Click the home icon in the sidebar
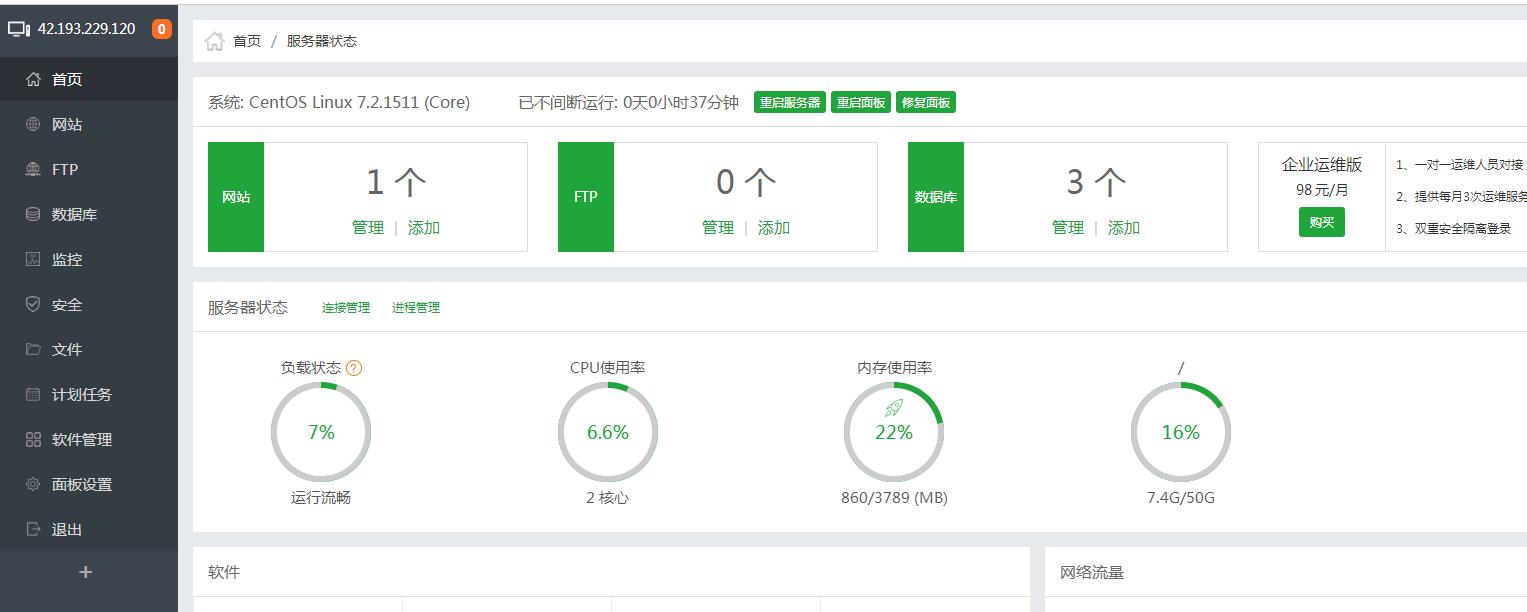This screenshot has width=1527, height=612. (33, 79)
